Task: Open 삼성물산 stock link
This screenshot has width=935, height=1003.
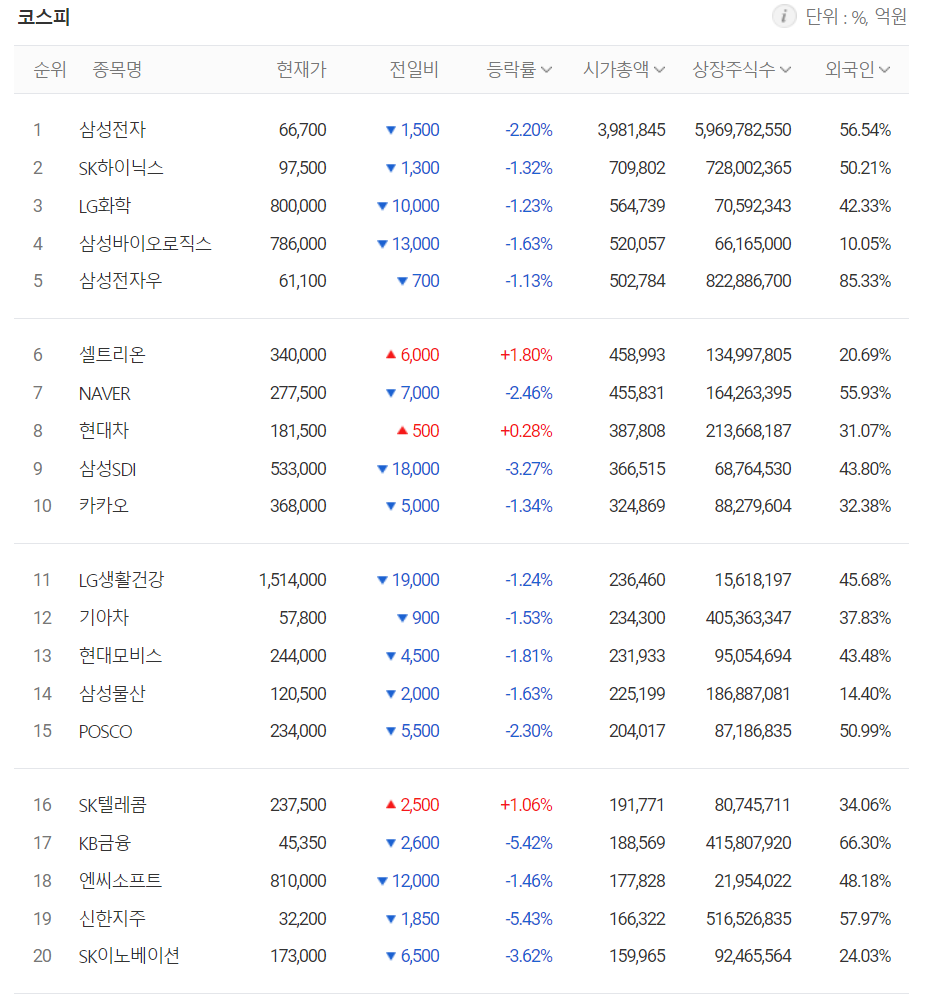Action: click(113, 694)
